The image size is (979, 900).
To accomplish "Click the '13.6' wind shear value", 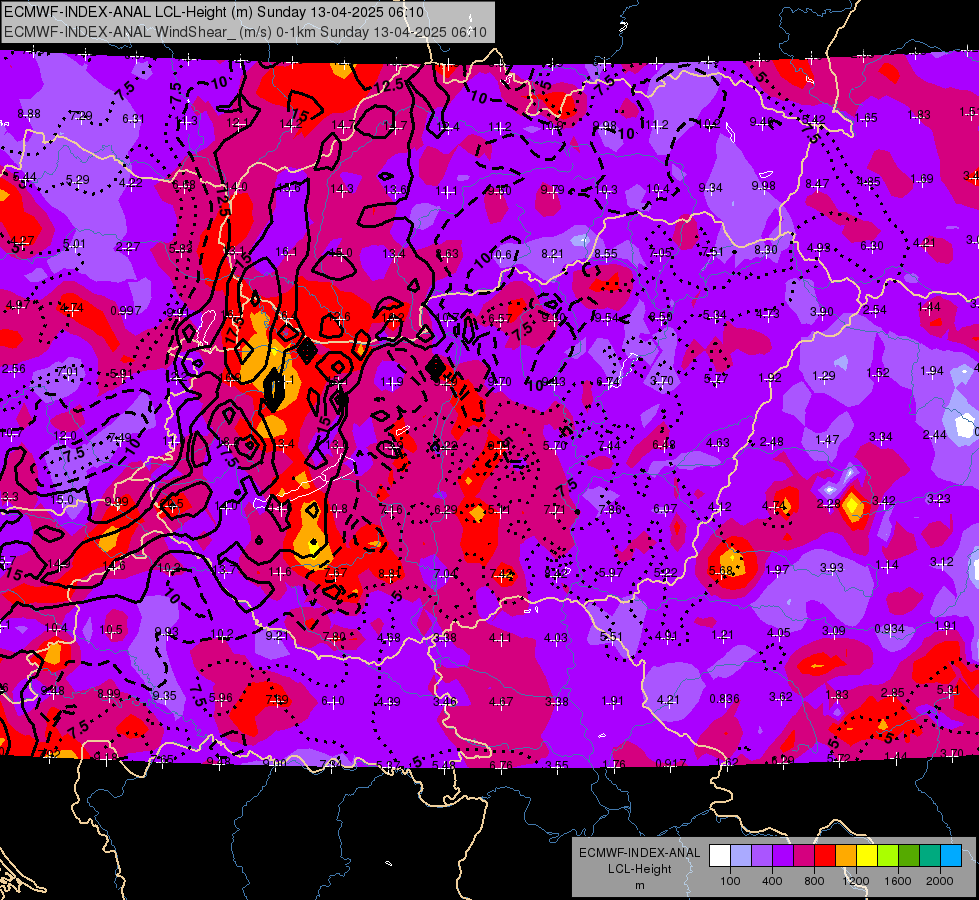I will 395,189.
